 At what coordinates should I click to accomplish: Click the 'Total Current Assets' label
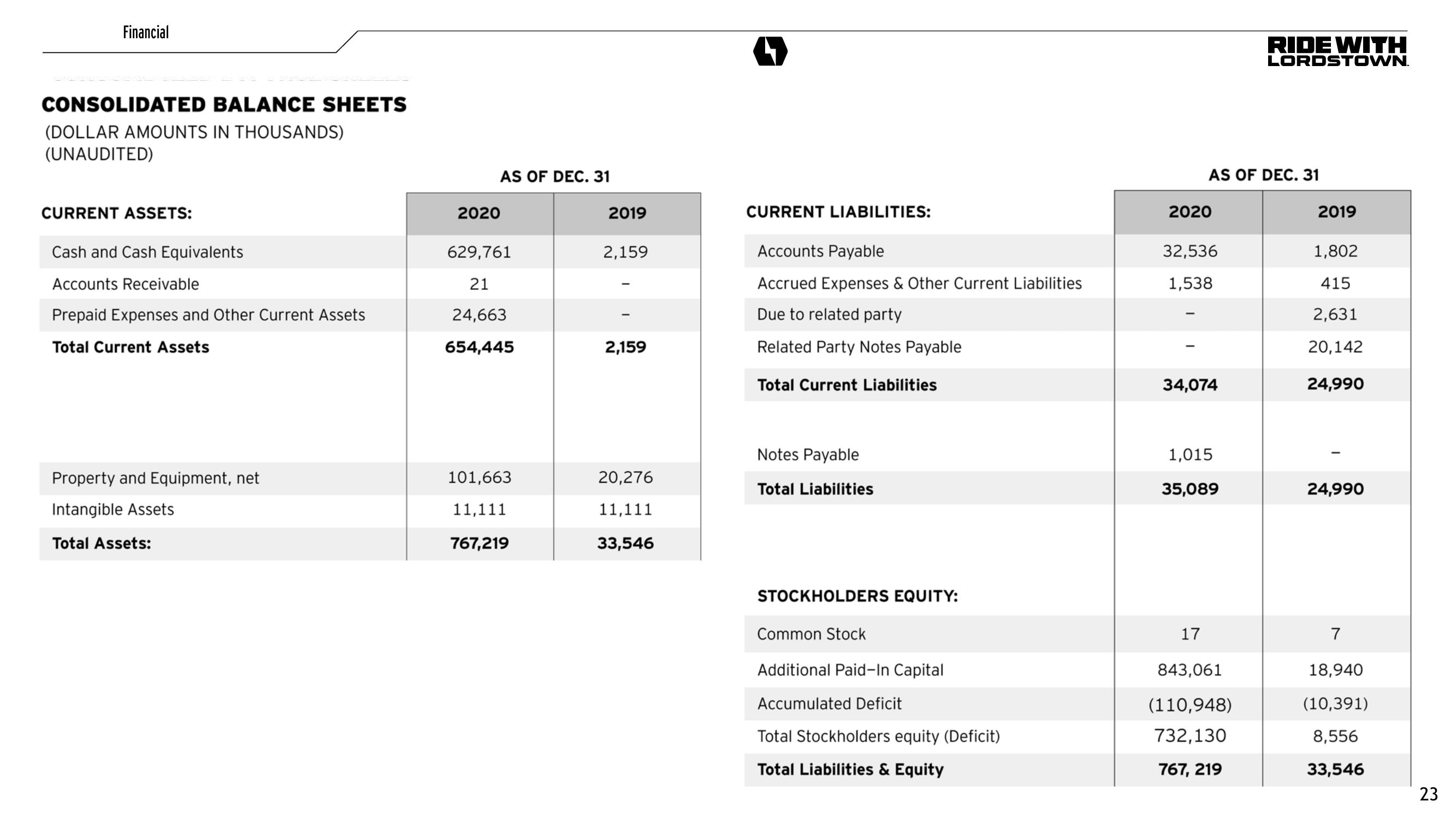(x=131, y=347)
